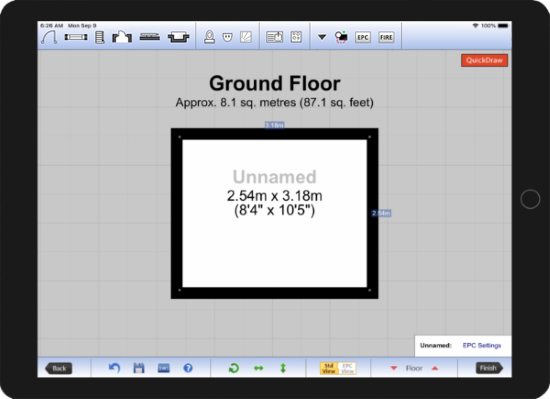
Task: Save the floor plan with disk icon
Action: click(x=139, y=368)
